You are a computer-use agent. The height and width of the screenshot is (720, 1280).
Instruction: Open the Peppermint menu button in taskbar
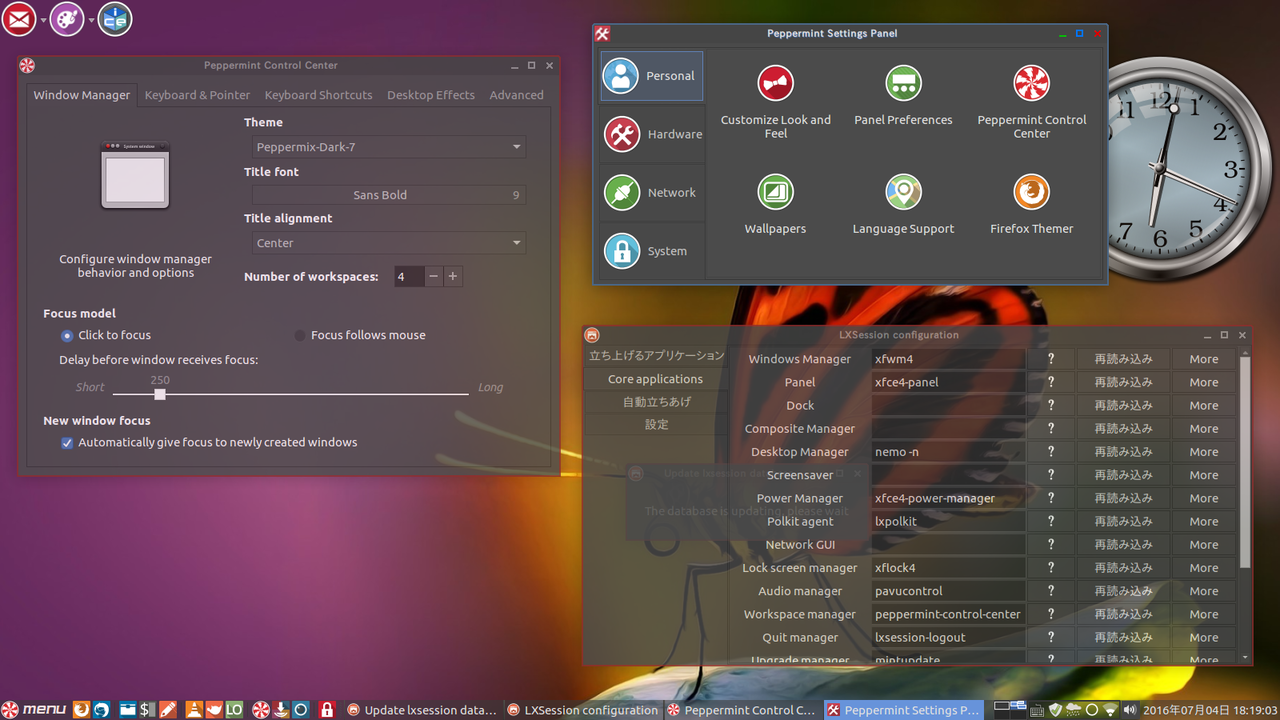pos(34,710)
